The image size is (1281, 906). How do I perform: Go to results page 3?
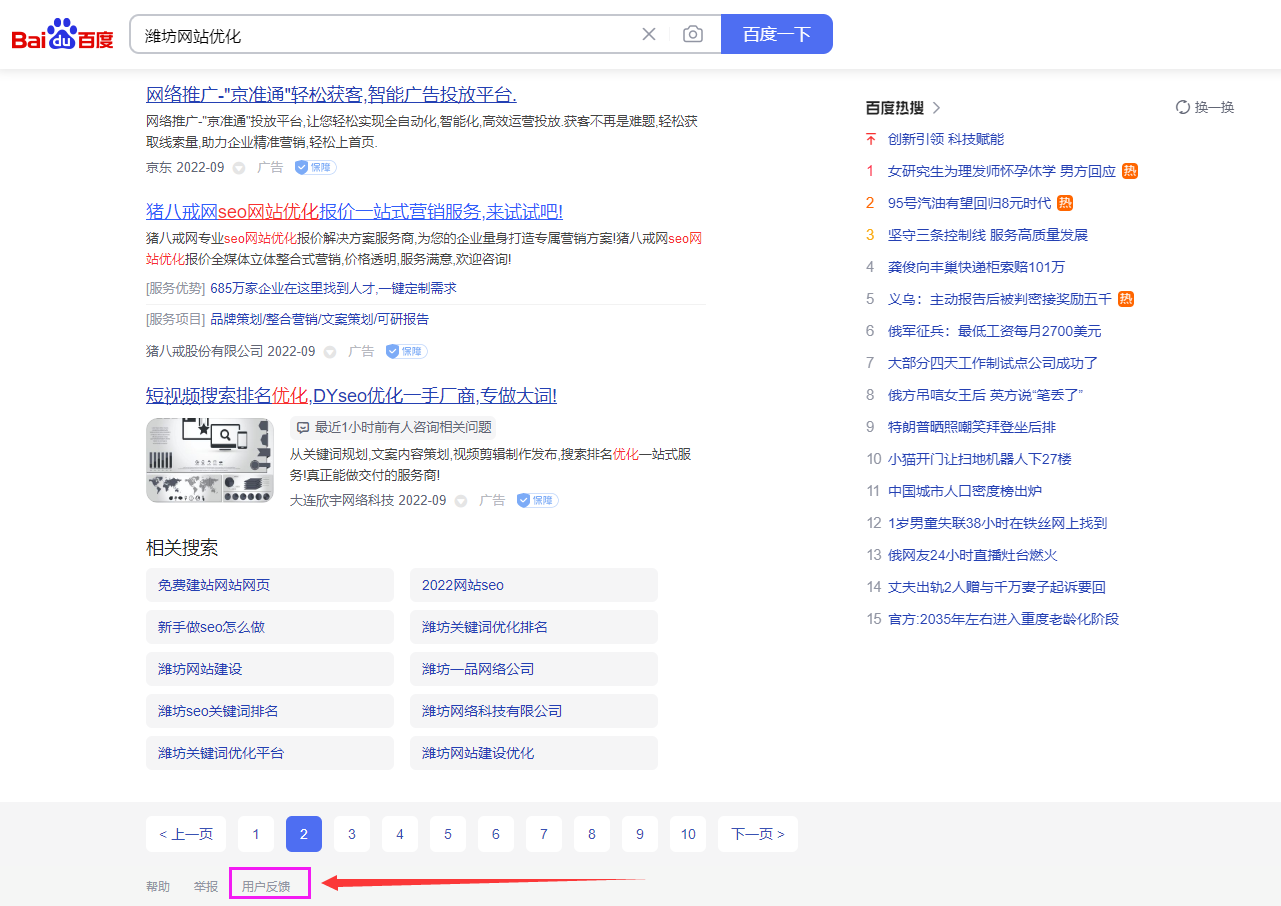(352, 834)
